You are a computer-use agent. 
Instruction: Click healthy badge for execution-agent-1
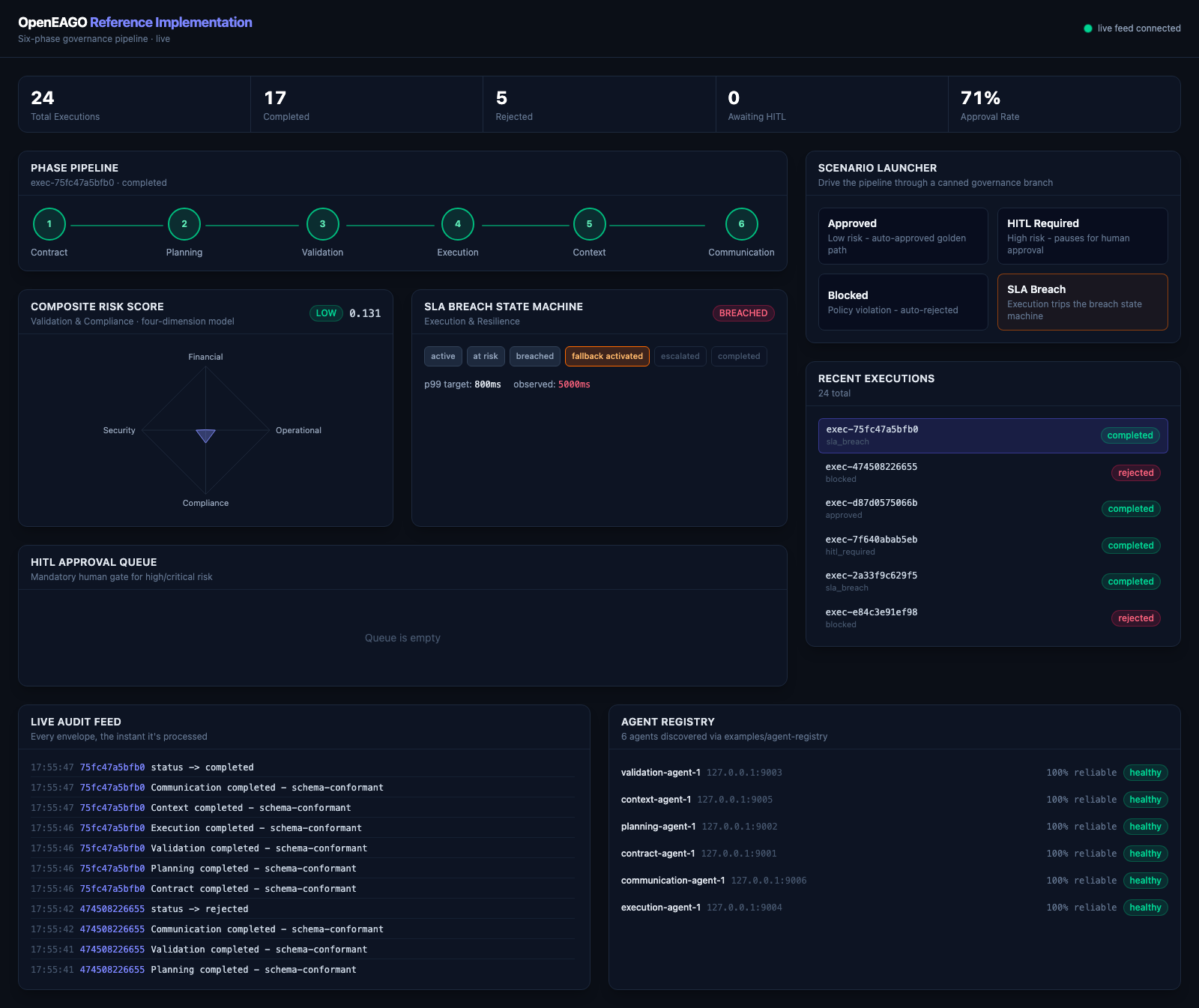coord(1145,908)
